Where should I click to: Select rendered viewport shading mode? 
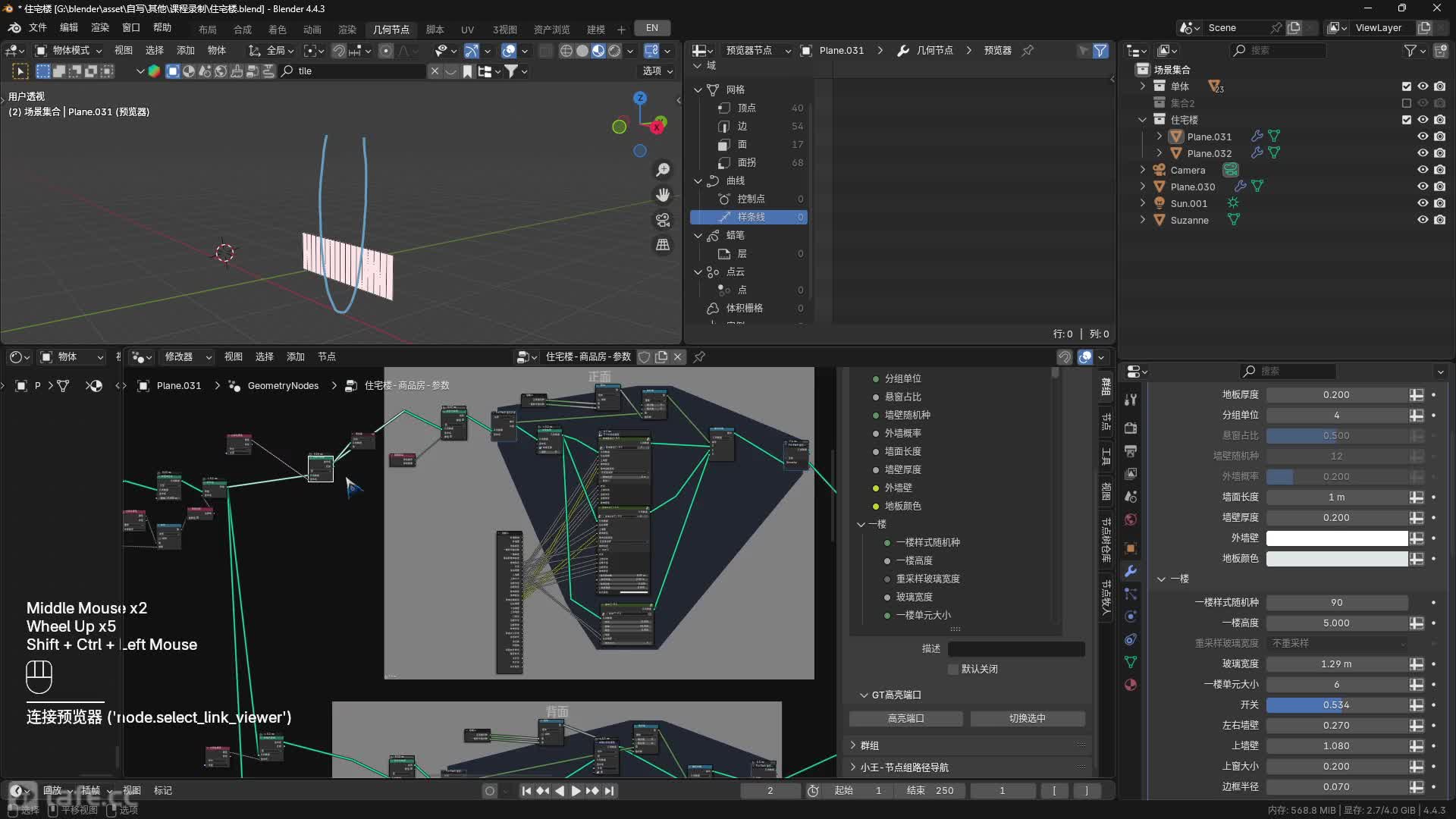coord(614,51)
